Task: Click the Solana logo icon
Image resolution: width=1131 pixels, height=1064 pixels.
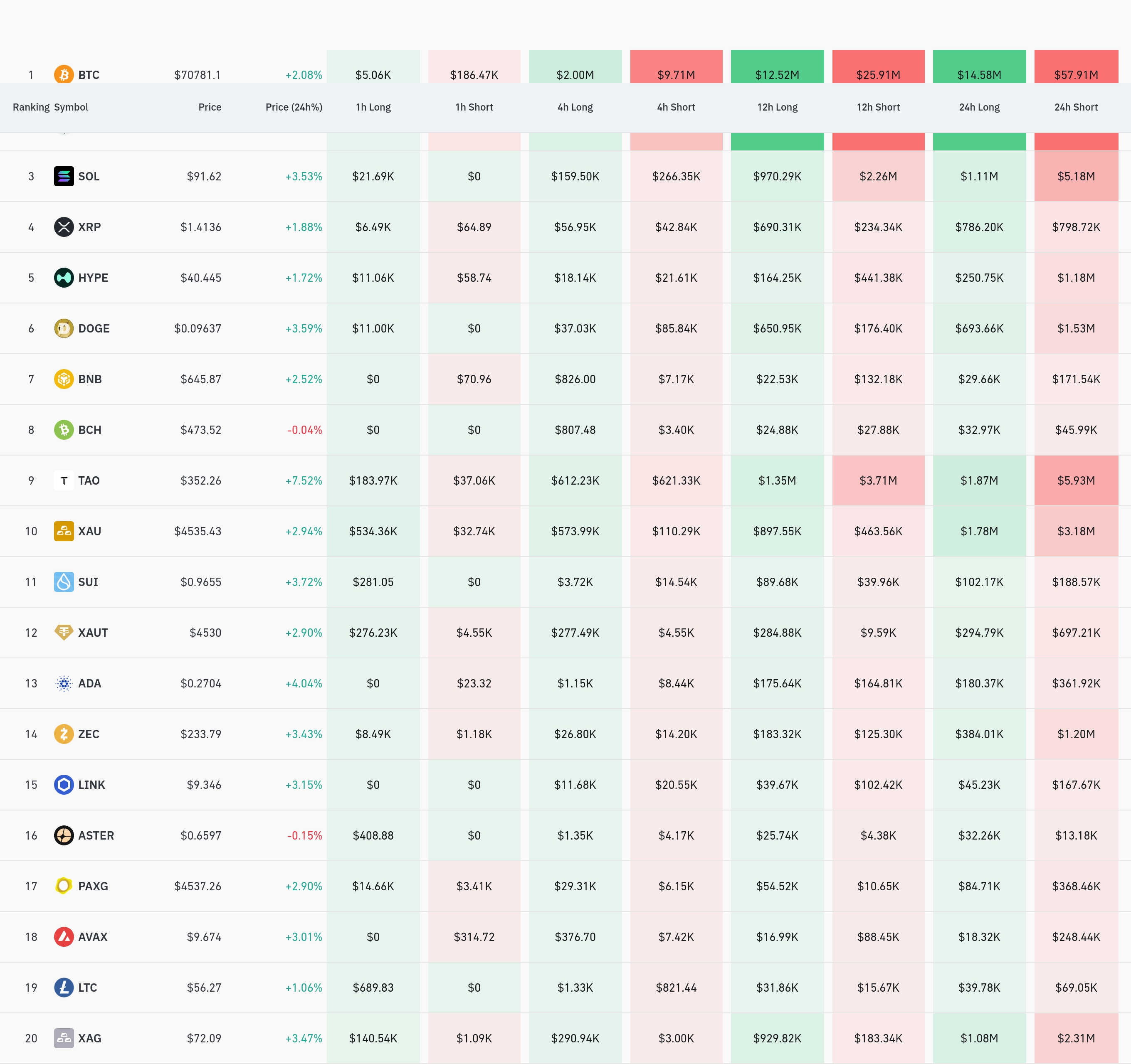Action: pyautogui.click(x=64, y=176)
